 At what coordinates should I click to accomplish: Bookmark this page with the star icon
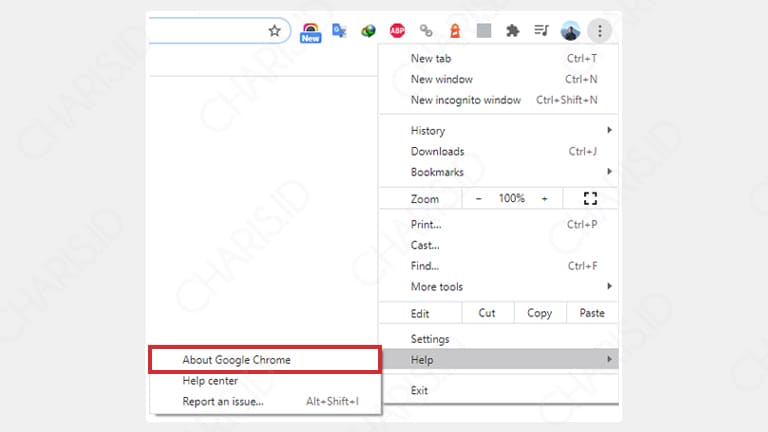click(274, 31)
